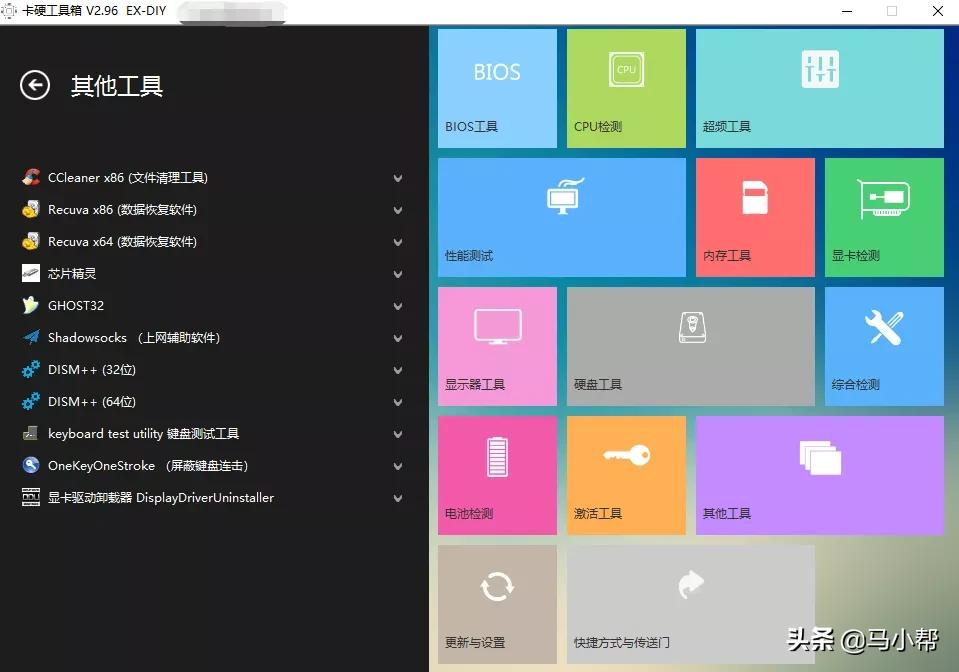Open the BIOS工具 (BIOS tools) tile

point(497,88)
